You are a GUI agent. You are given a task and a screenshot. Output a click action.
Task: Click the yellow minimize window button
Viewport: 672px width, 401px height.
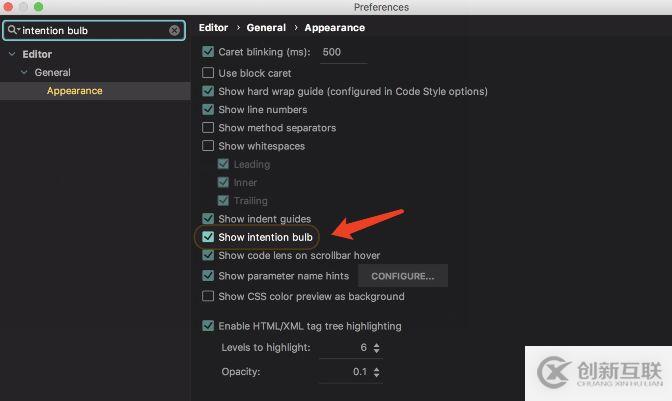pyautogui.click(x=24, y=7)
